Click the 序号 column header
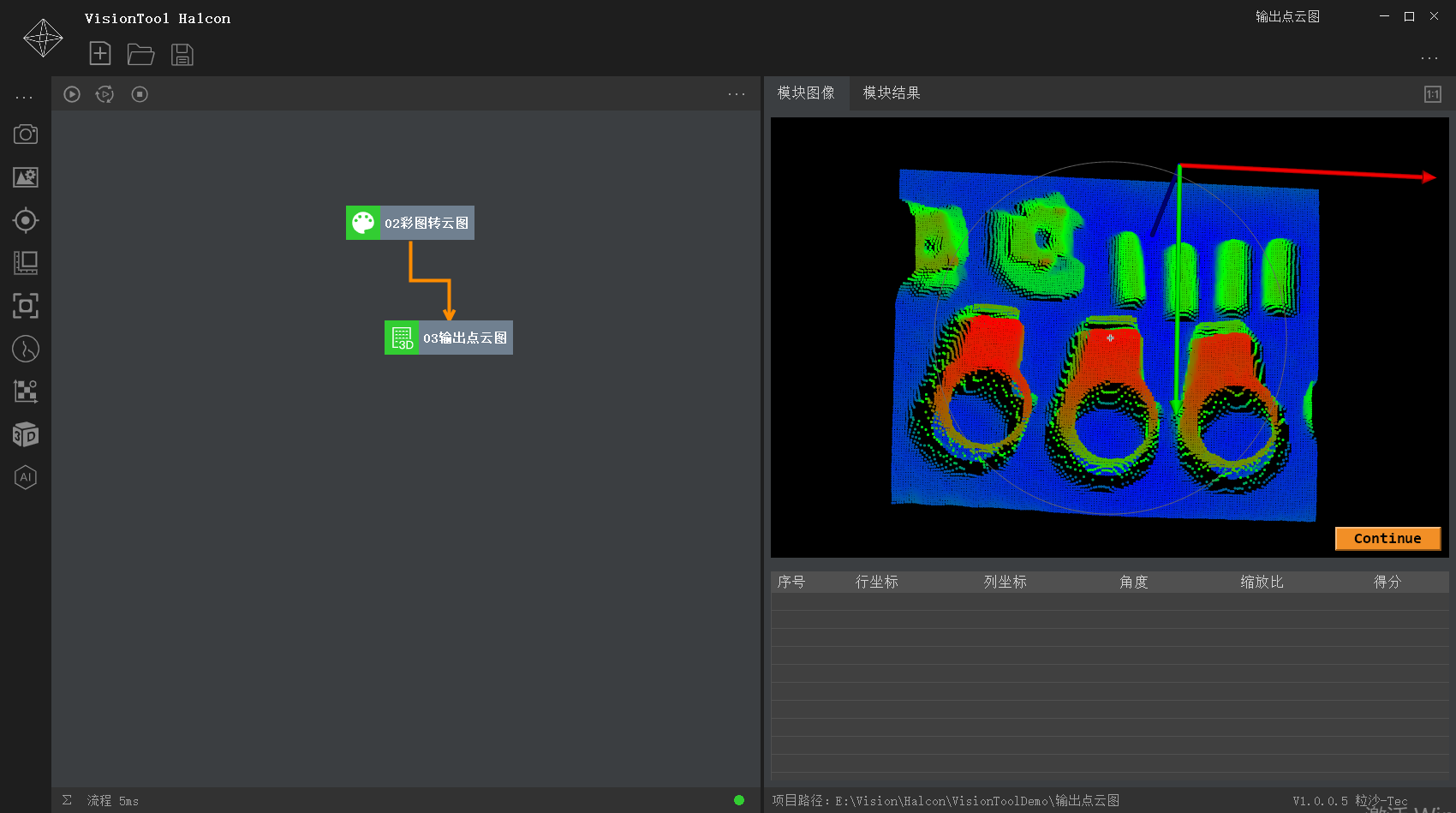This screenshot has height=813, width=1456. (x=791, y=582)
